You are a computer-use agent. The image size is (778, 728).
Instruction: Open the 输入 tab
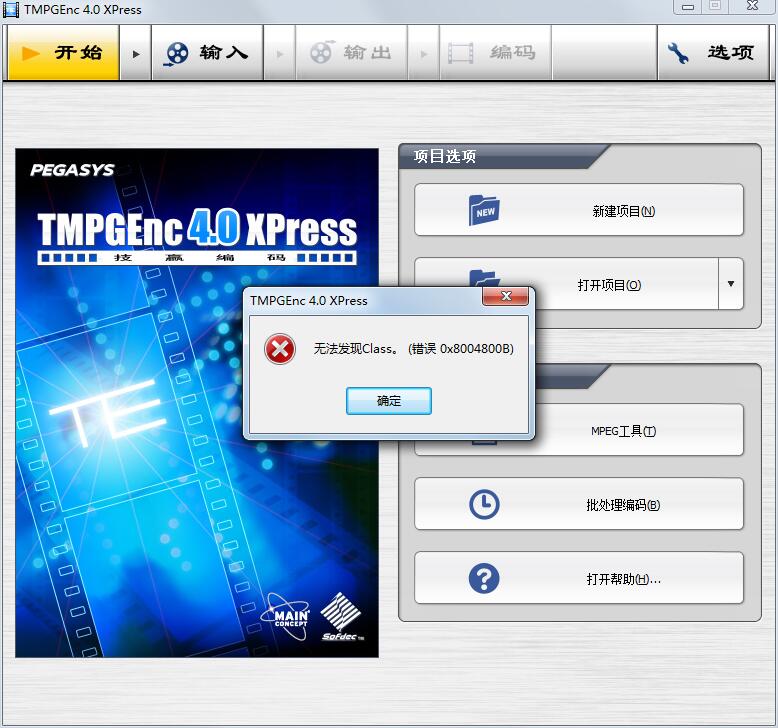tap(207, 53)
